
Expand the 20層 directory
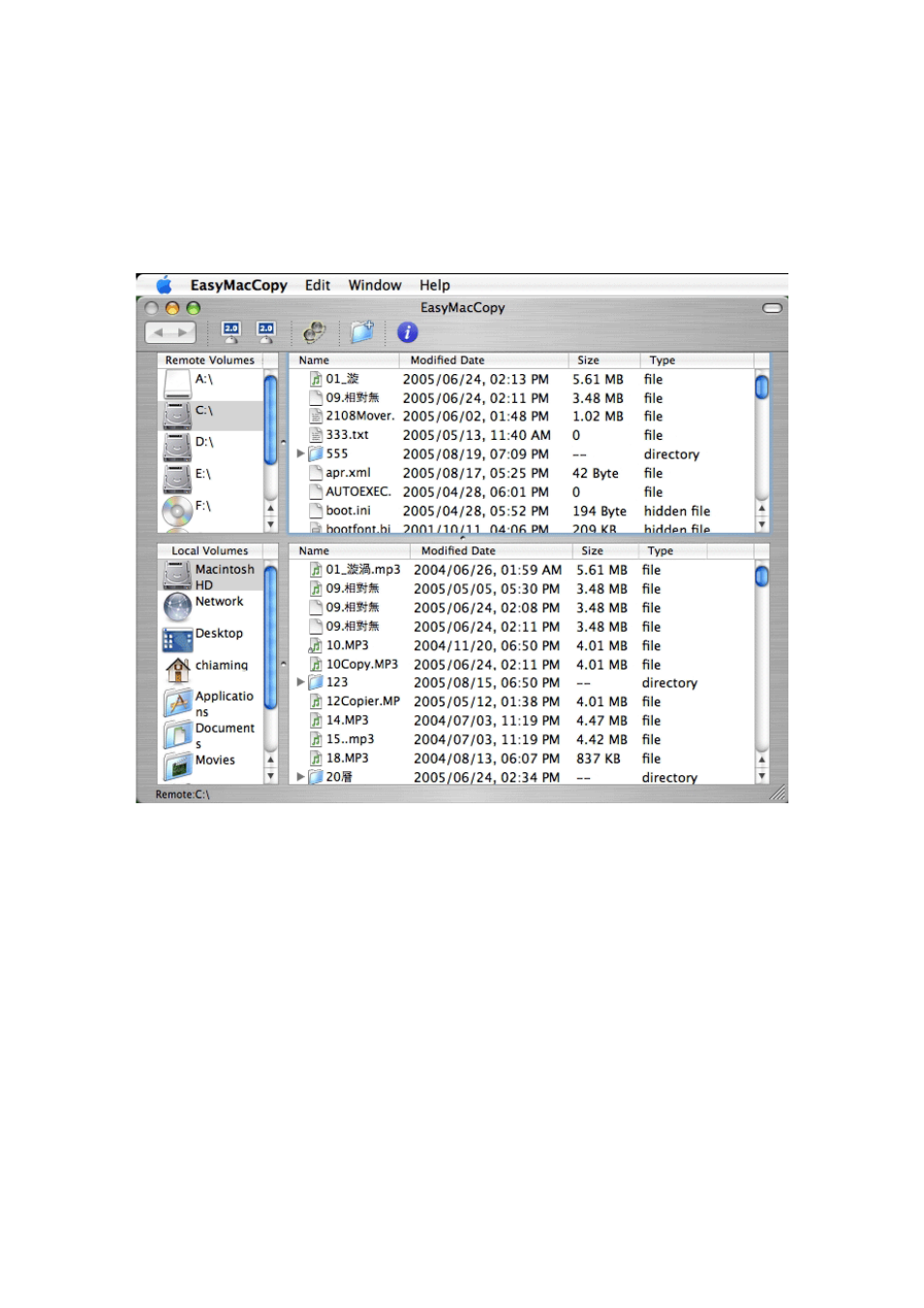pos(300,777)
